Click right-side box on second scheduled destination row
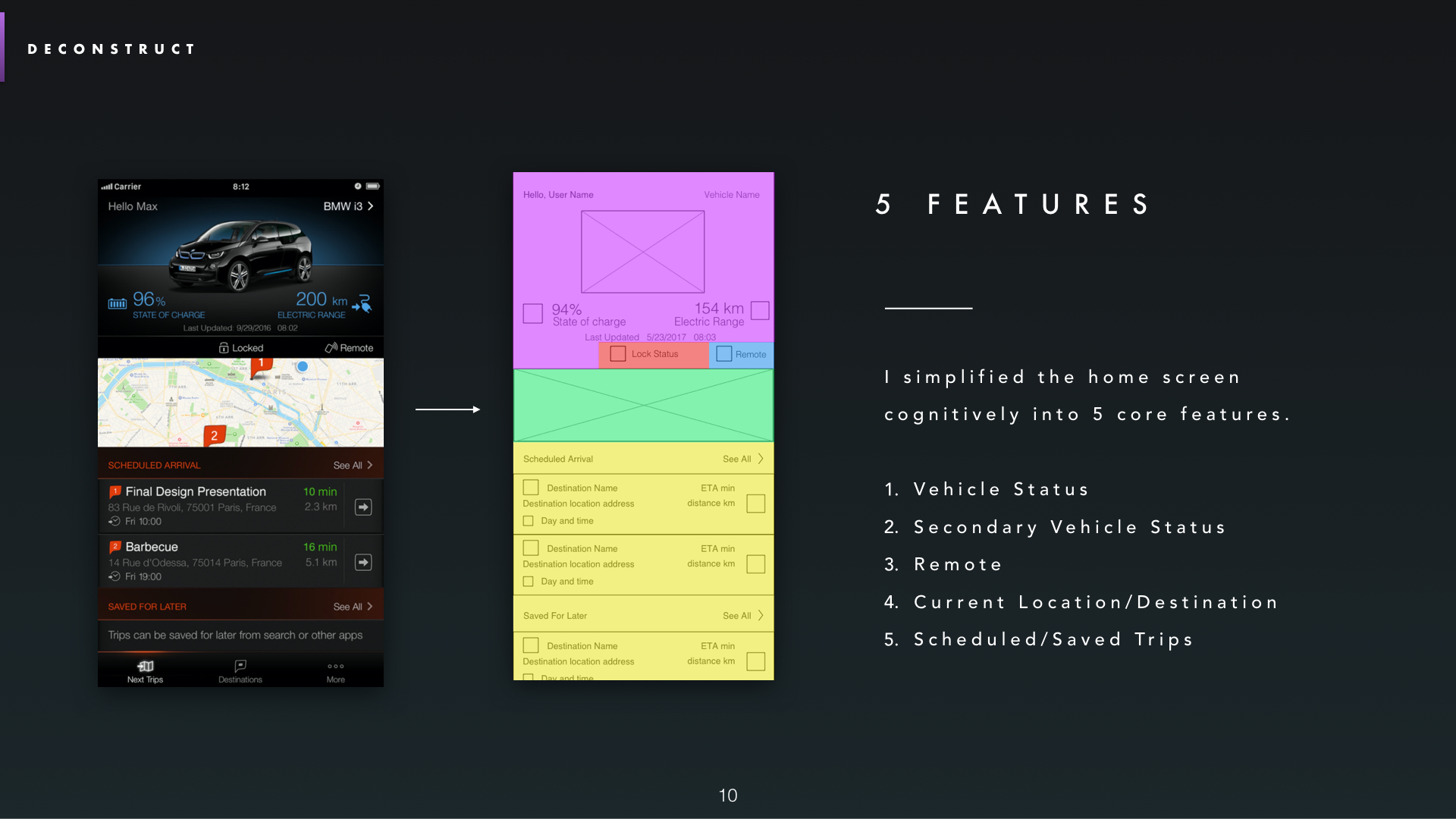The height and width of the screenshot is (819, 1456). tap(756, 564)
